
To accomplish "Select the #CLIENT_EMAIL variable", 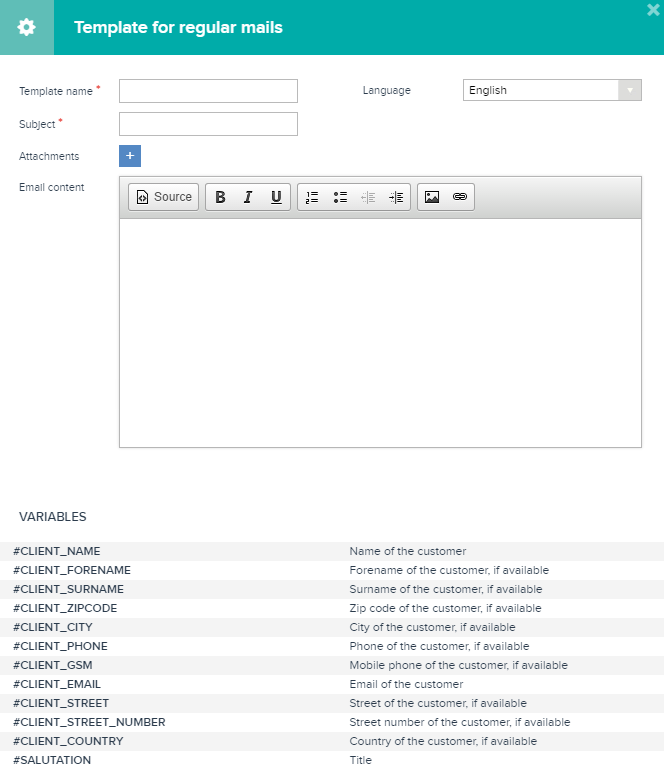I will pyautogui.click(x=57, y=684).
